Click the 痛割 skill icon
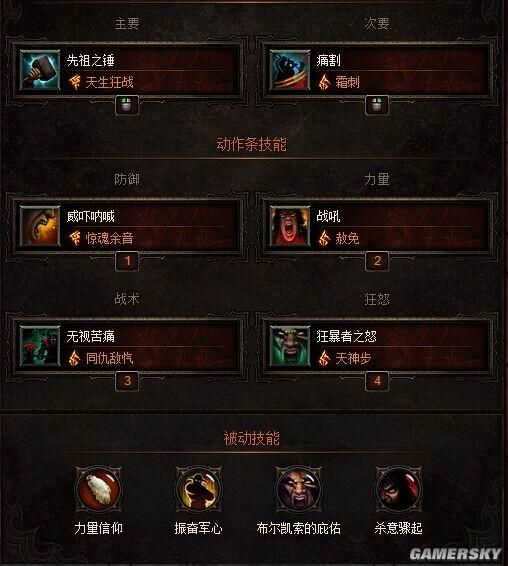 pyautogui.click(x=290, y=70)
